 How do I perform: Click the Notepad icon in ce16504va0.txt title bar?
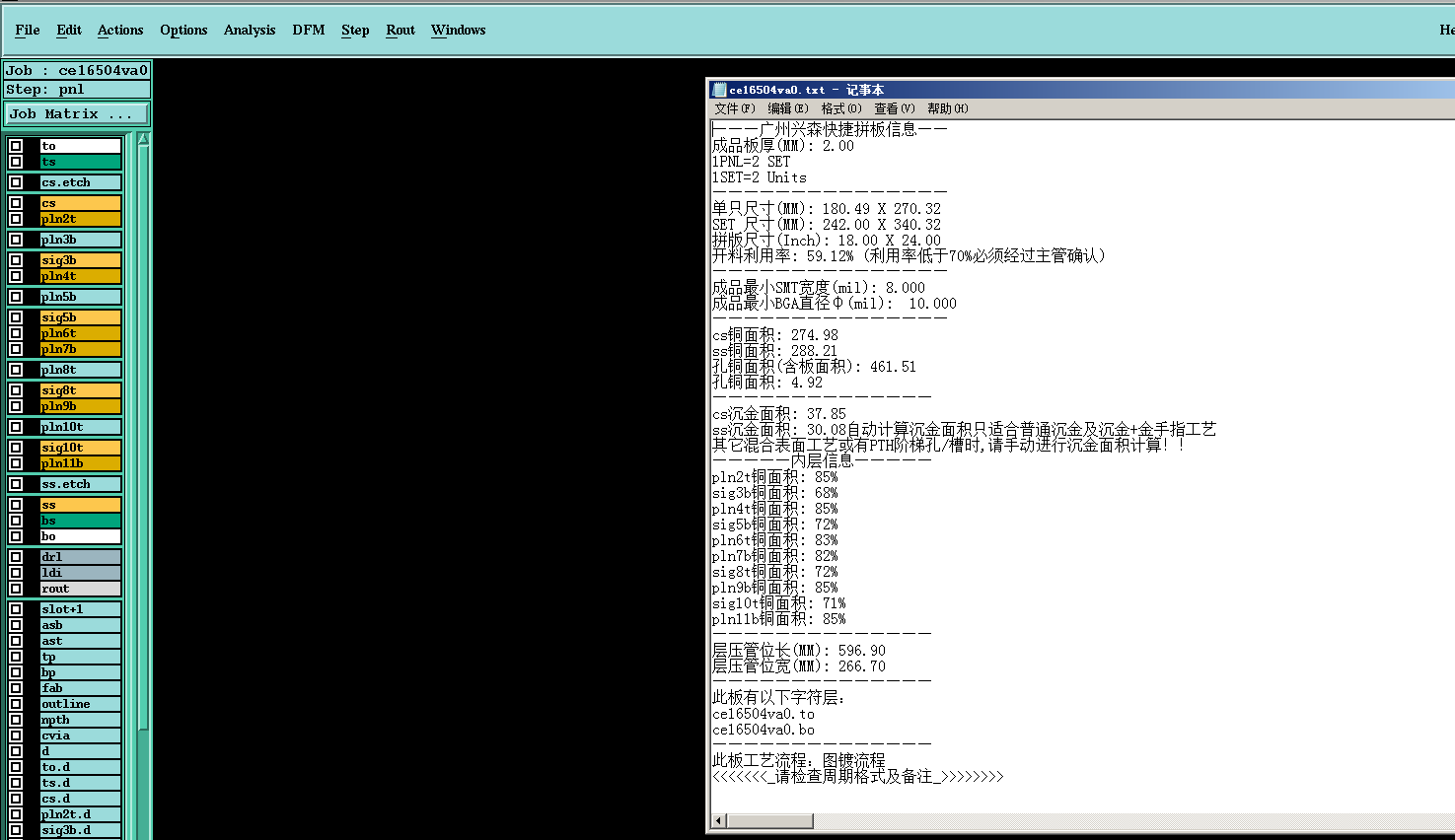click(719, 90)
